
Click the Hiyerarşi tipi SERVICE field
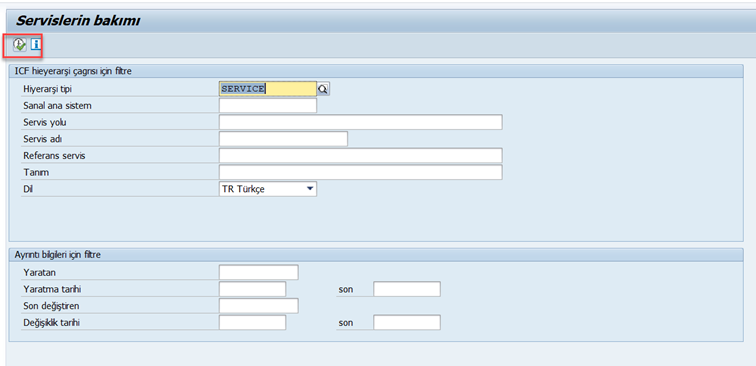pyautogui.click(x=268, y=89)
